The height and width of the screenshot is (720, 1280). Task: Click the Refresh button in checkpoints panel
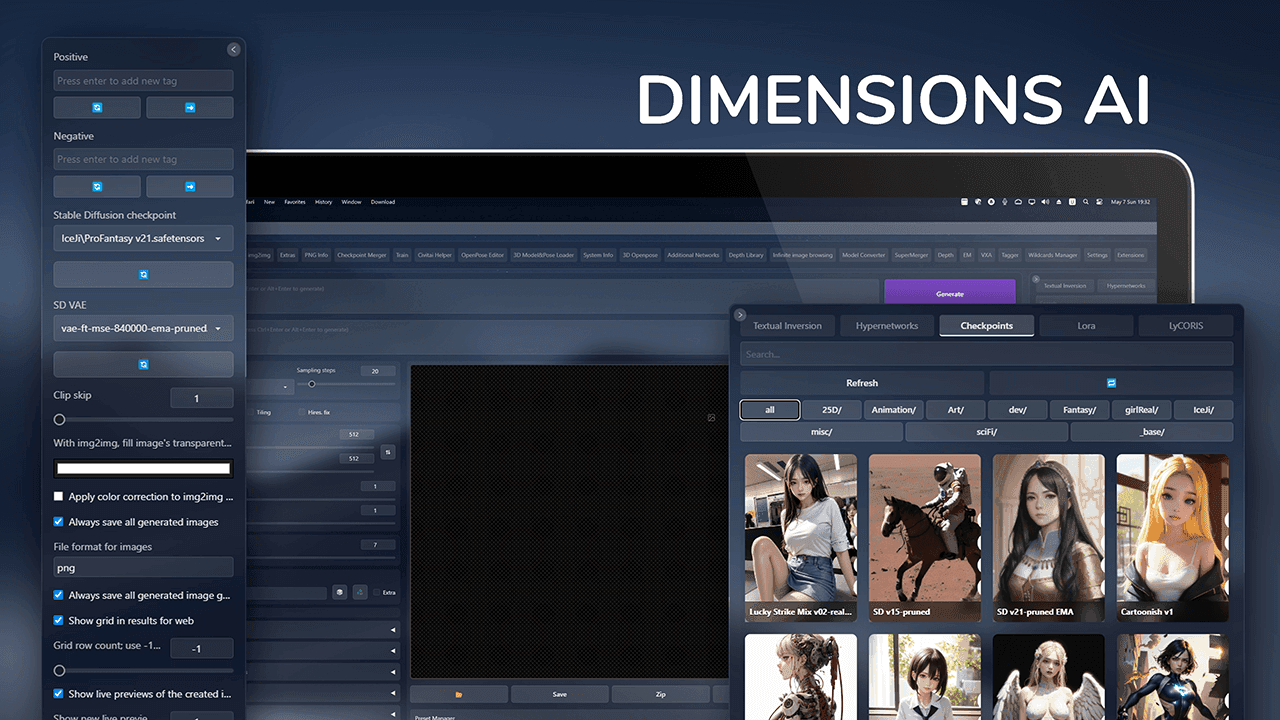click(x=862, y=383)
